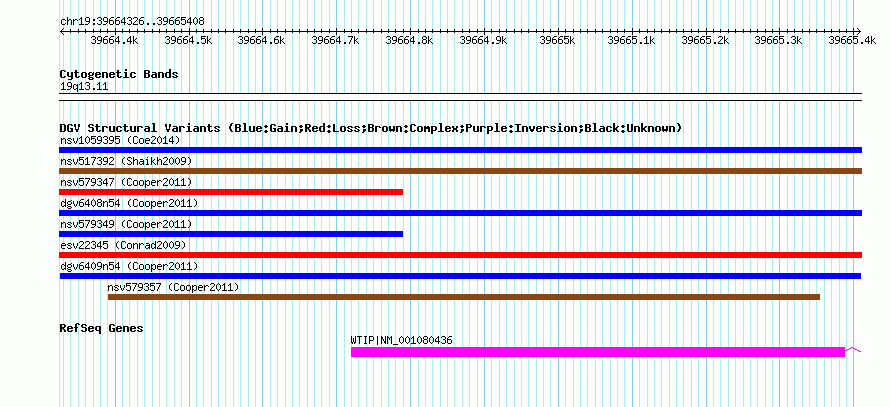890x407 pixels.
Task: Click the 39664.8k ruler tick label
Action: point(409,40)
